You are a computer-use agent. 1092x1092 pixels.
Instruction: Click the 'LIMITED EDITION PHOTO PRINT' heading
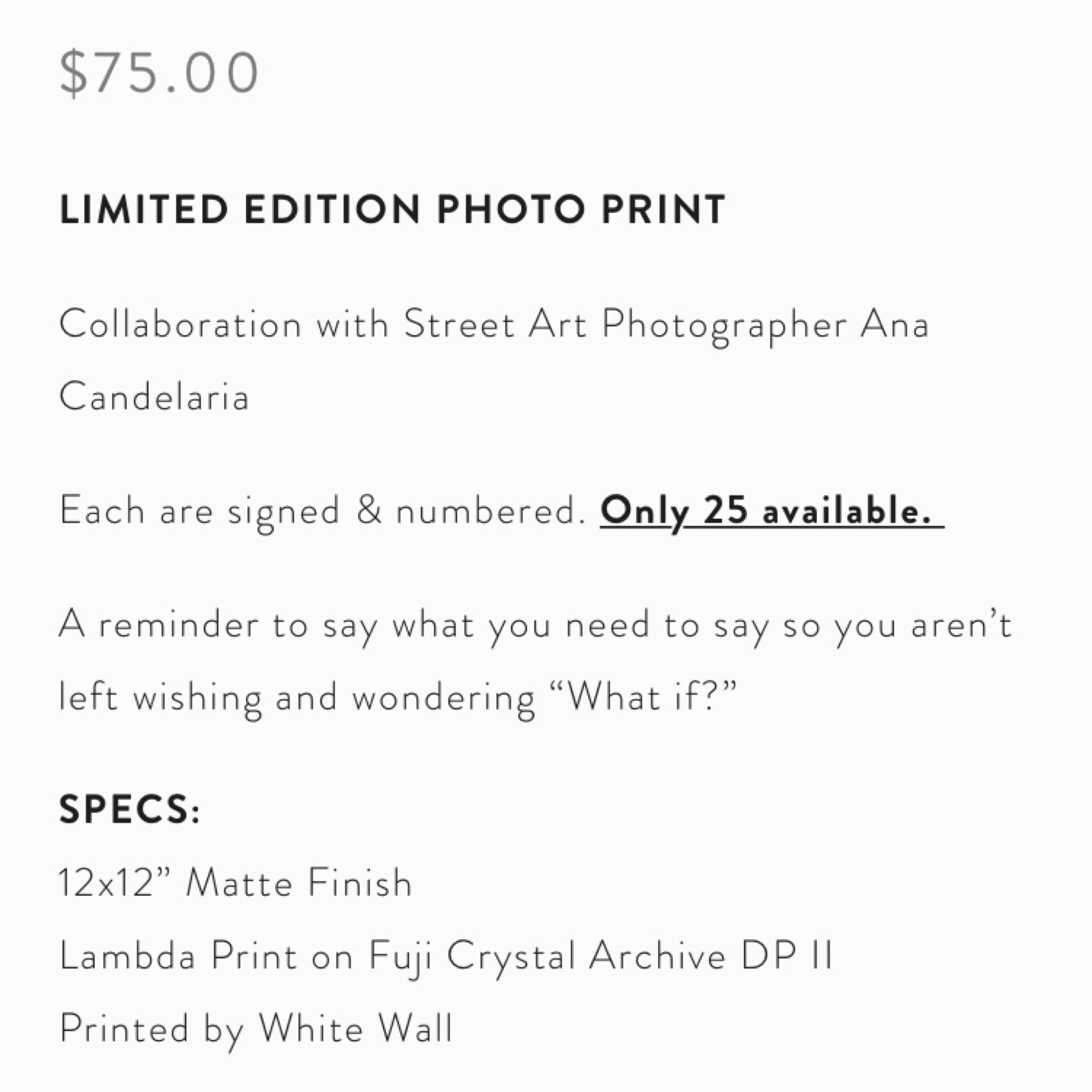392,209
